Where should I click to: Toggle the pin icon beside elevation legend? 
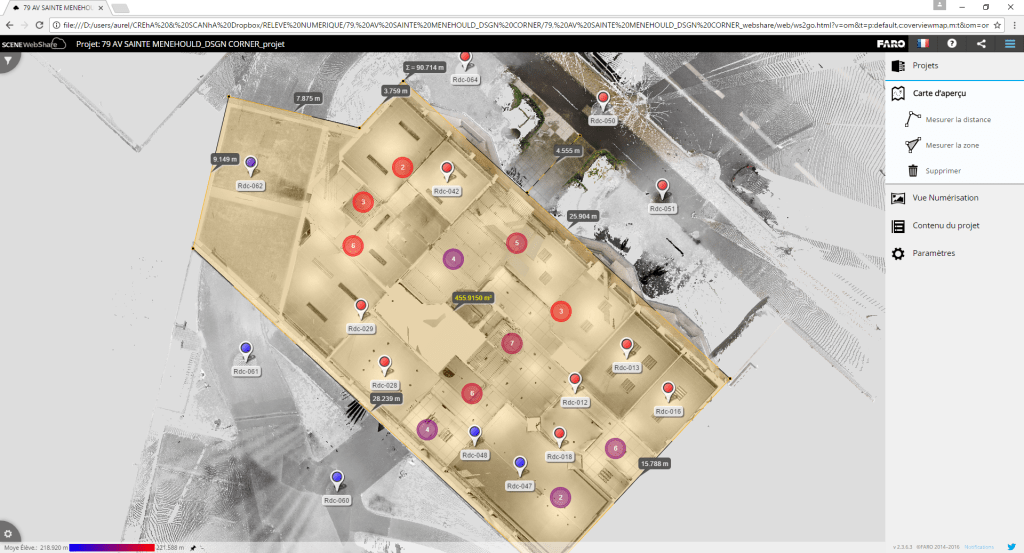point(192,548)
